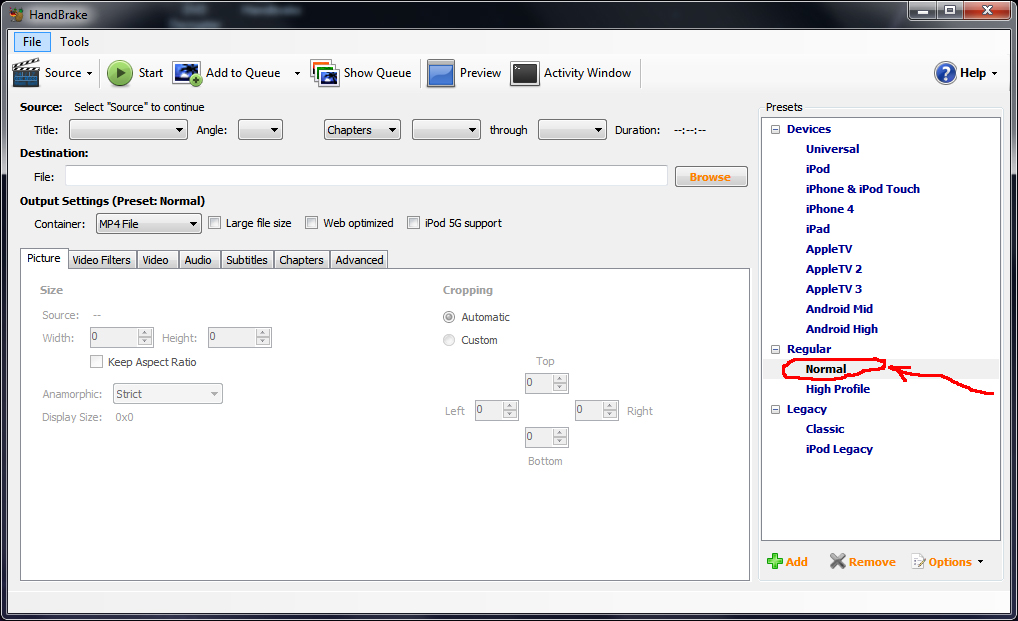The image size is (1018, 621).
Task: Enable Web optimized checkbox
Action: (x=312, y=223)
